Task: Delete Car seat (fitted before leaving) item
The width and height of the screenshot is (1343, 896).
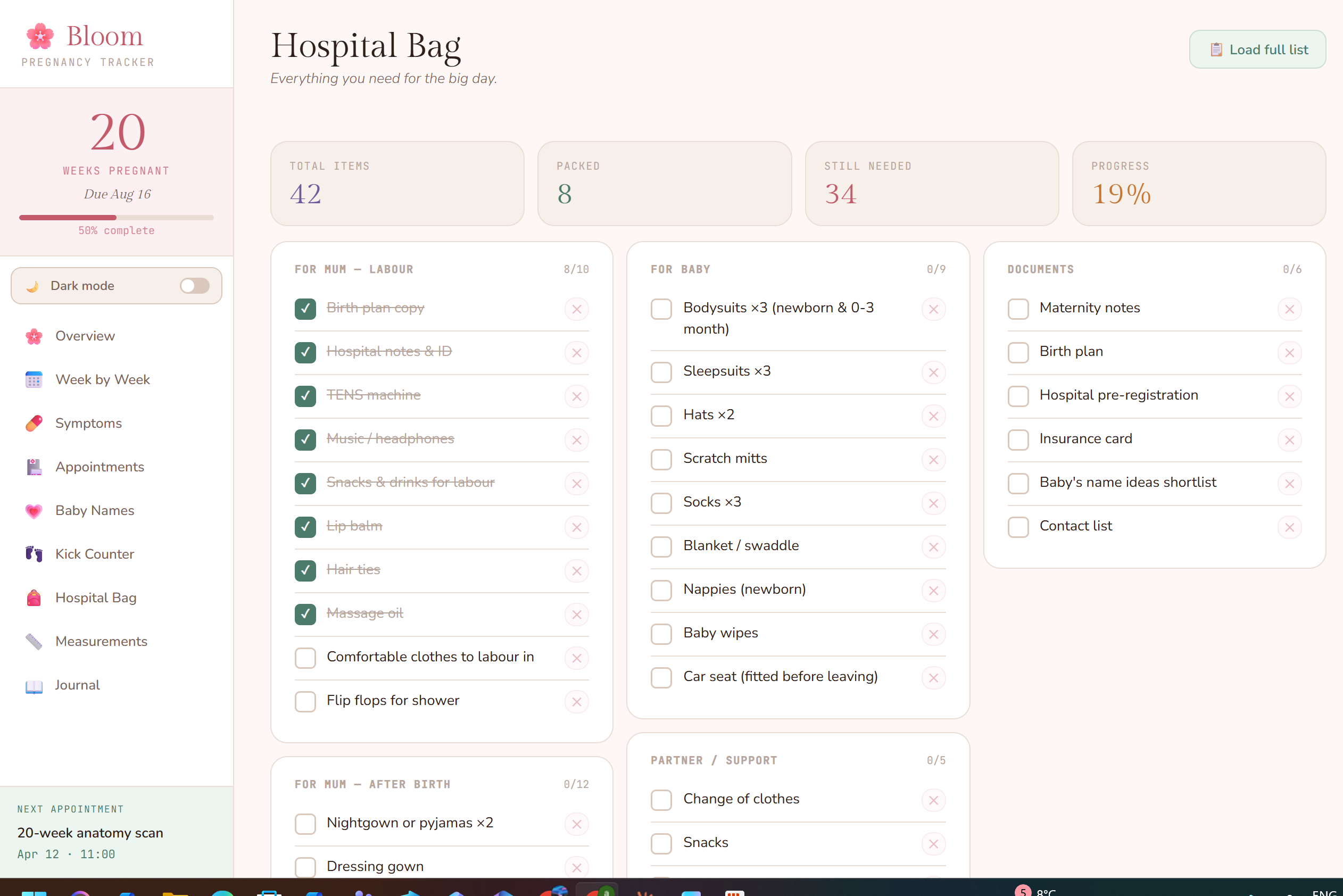Action: (x=933, y=678)
